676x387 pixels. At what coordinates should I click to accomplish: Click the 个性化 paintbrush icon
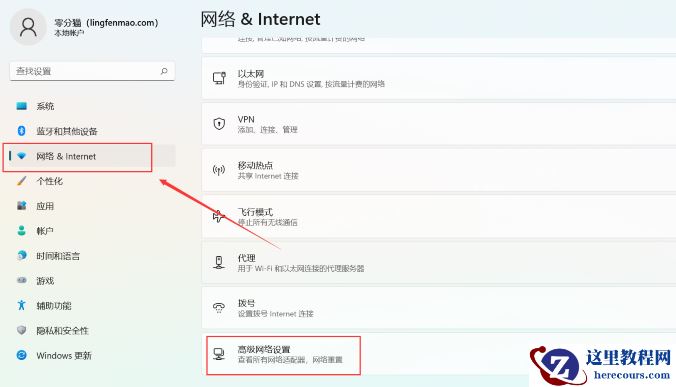[22, 181]
